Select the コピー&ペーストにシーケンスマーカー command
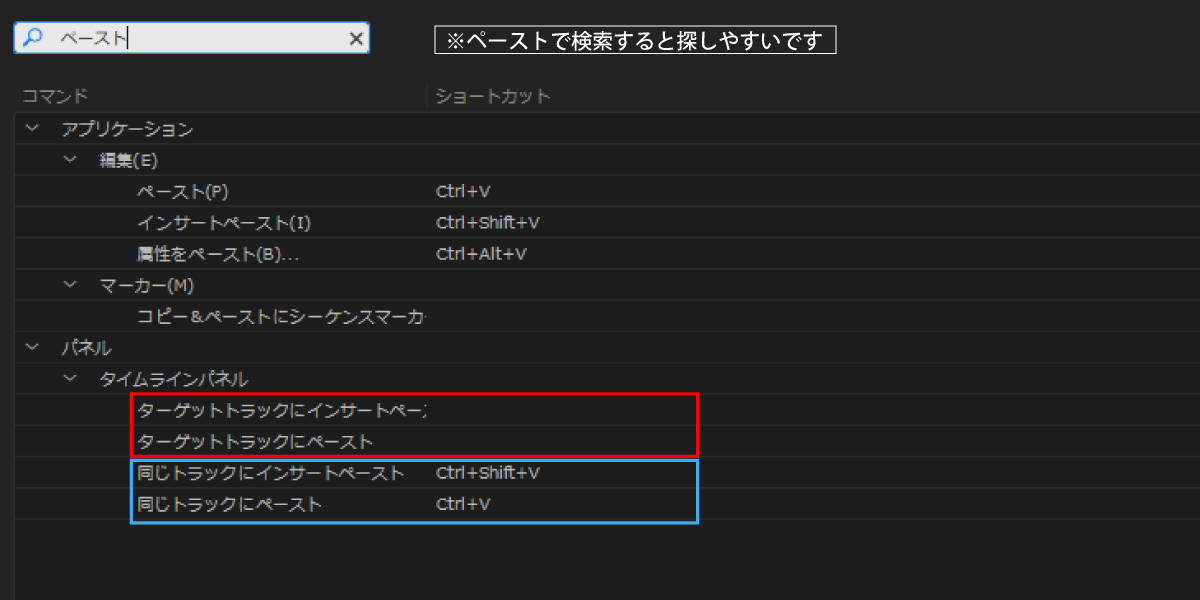The image size is (1200, 600). pyautogui.click(x=282, y=316)
